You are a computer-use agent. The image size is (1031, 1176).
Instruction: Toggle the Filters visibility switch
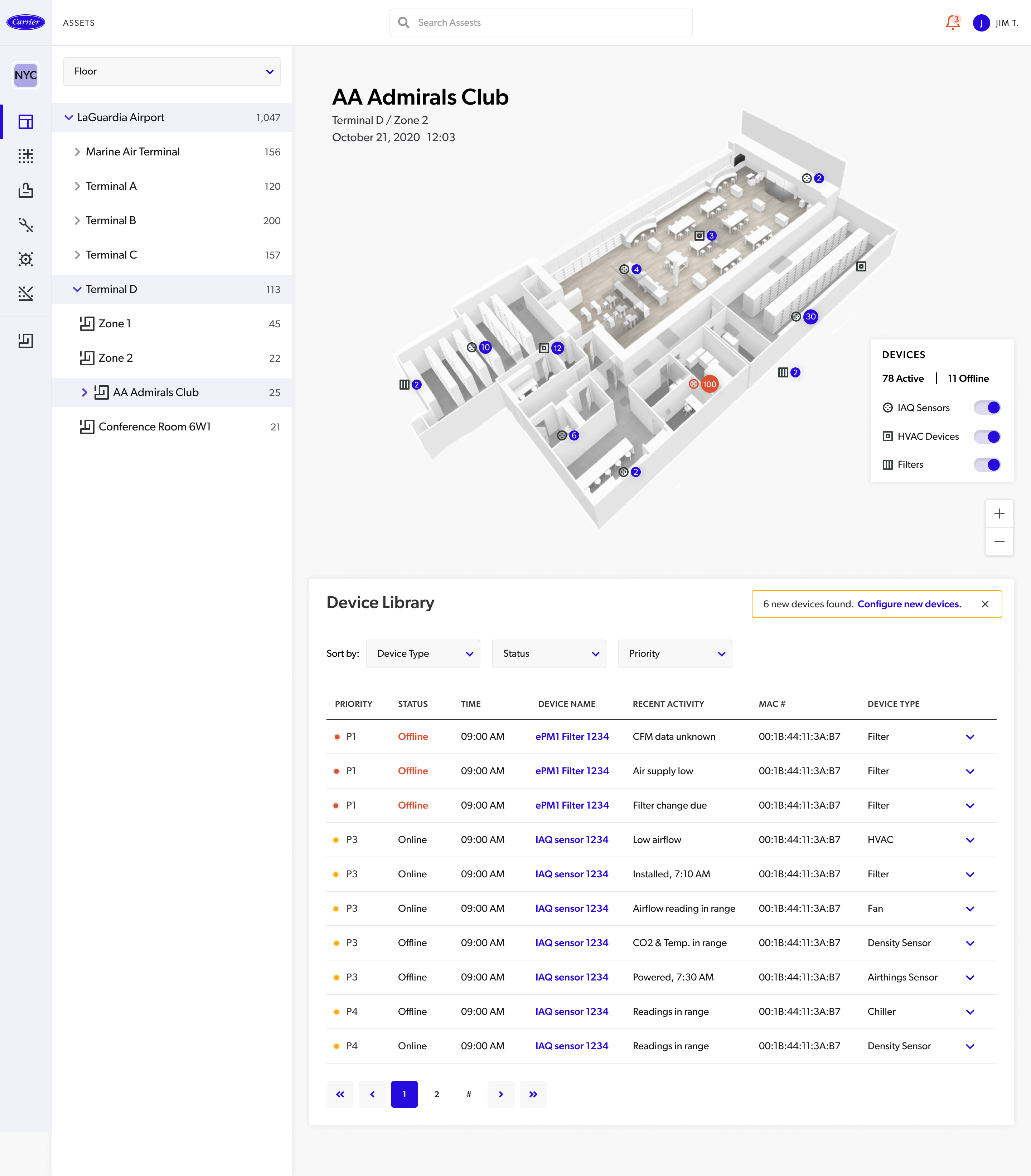(987, 464)
